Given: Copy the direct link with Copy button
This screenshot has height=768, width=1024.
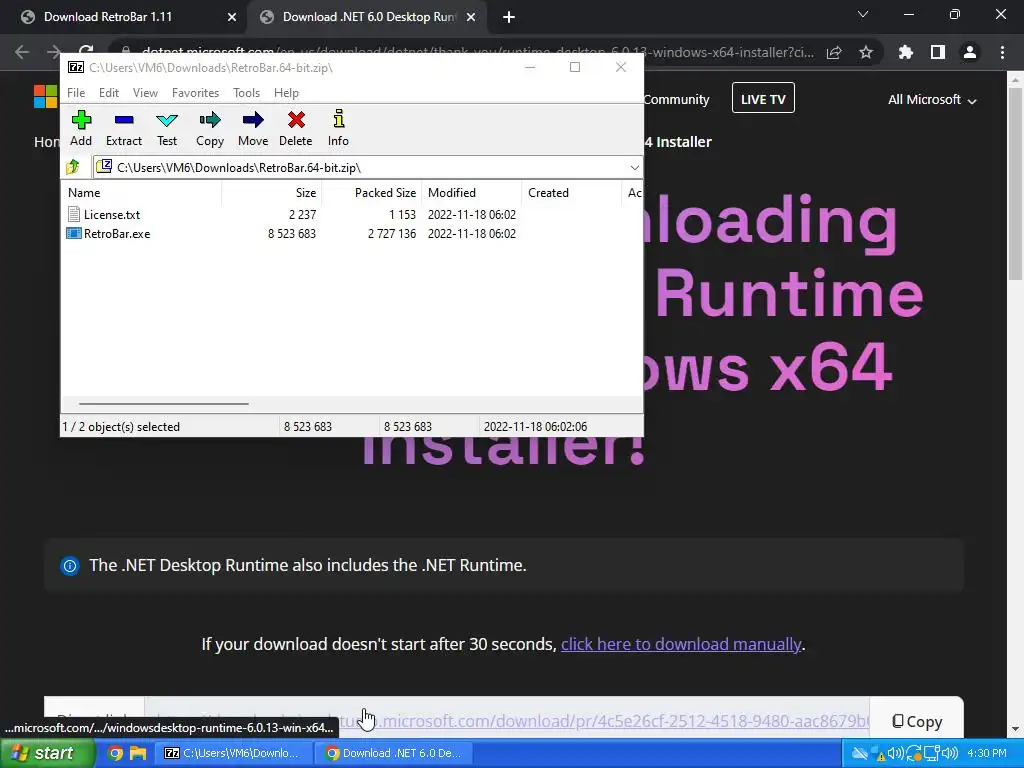Looking at the screenshot, I should pyautogui.click(x=917, y=721).
